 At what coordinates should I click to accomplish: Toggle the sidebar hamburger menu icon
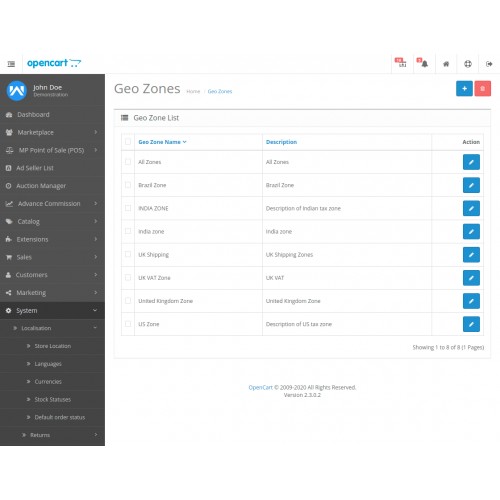(11, 64)
